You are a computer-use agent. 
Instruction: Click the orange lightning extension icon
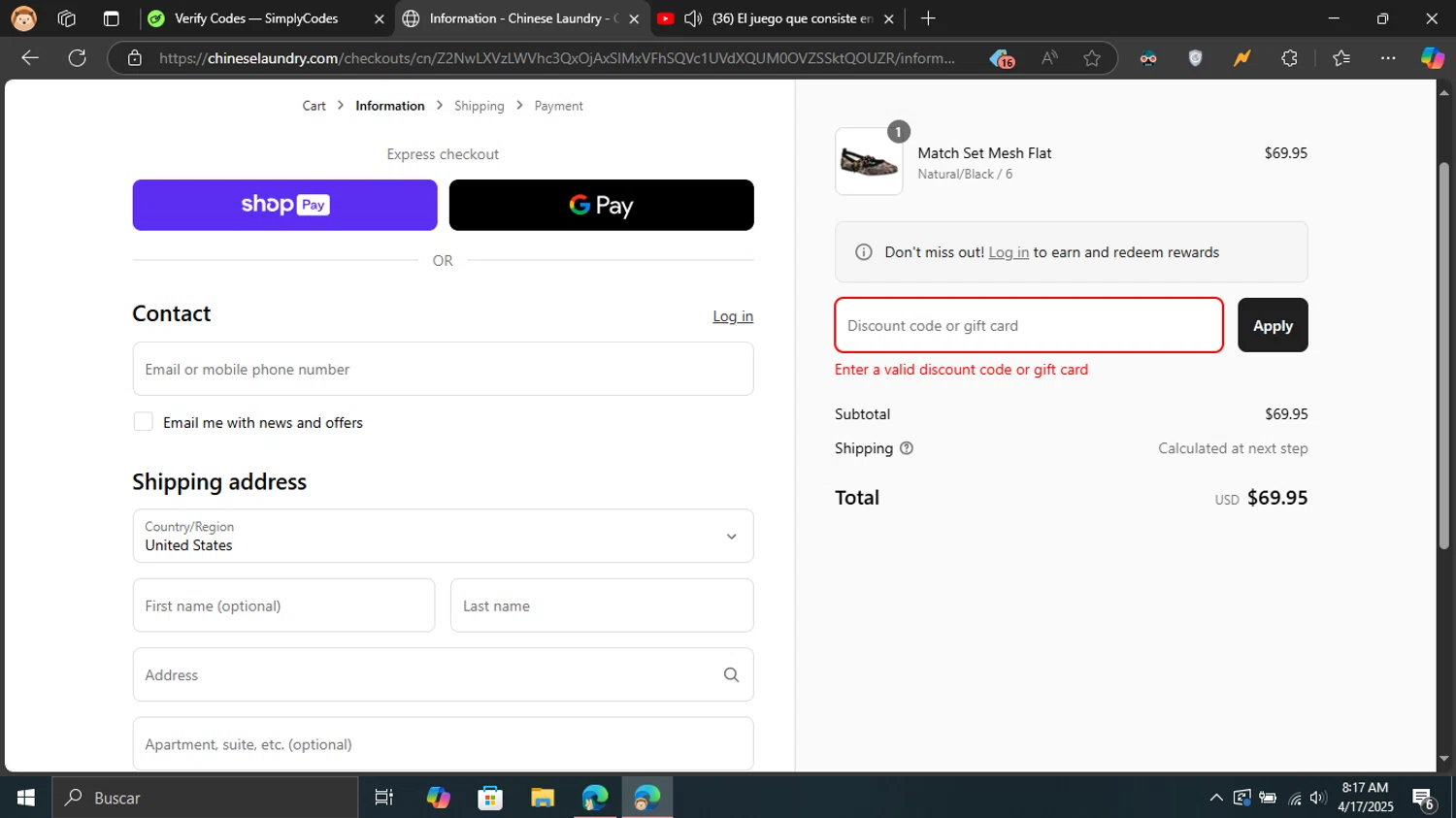click(1241, 58)
